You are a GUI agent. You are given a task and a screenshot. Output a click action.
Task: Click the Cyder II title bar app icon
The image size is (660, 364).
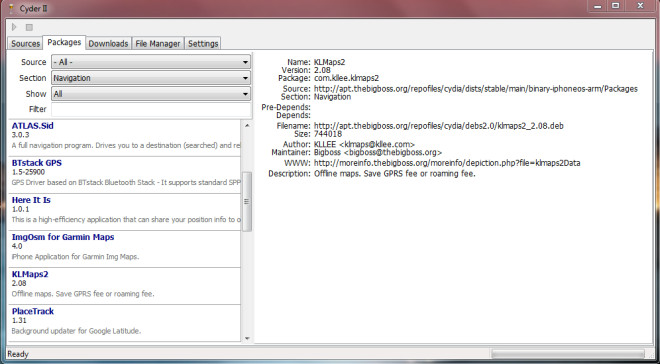pos(11,8)
